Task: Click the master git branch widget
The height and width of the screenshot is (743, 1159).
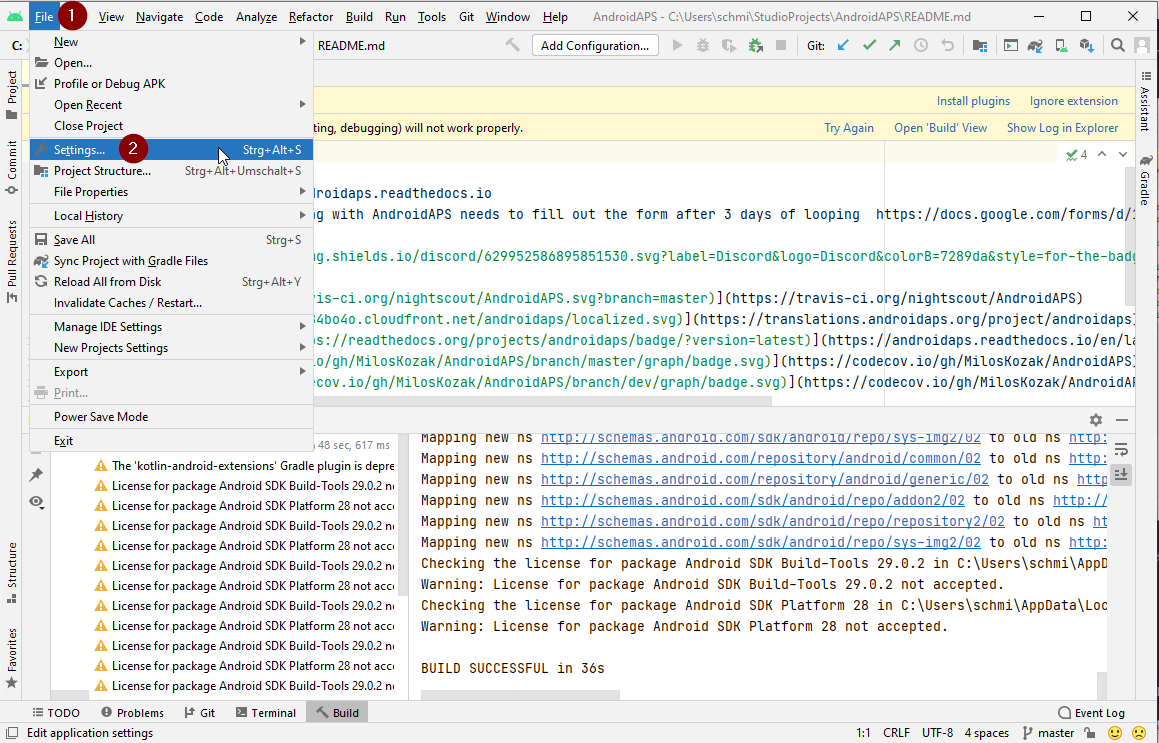Action: click(x=1048, y=733)
